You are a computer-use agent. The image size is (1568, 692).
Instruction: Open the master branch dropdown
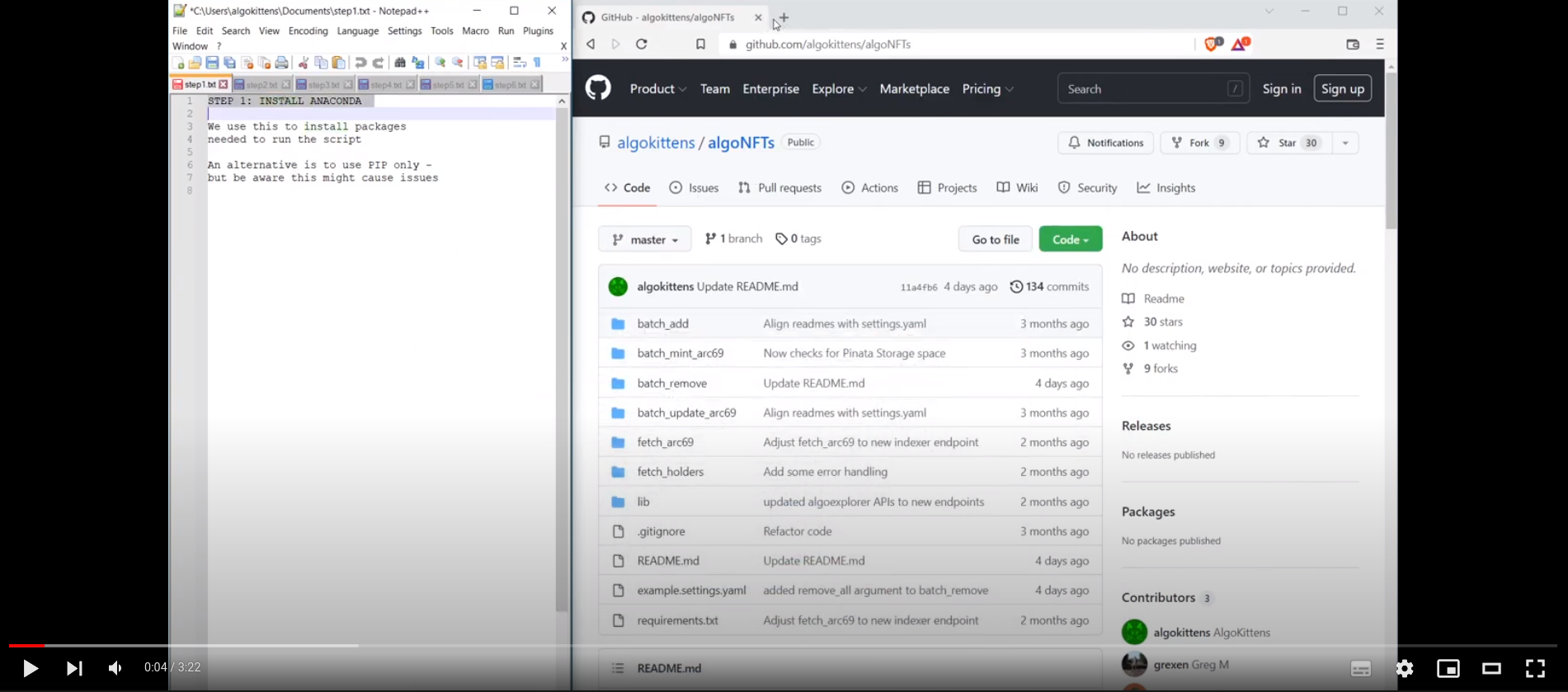pyautogui.click(x=645, y=239)
